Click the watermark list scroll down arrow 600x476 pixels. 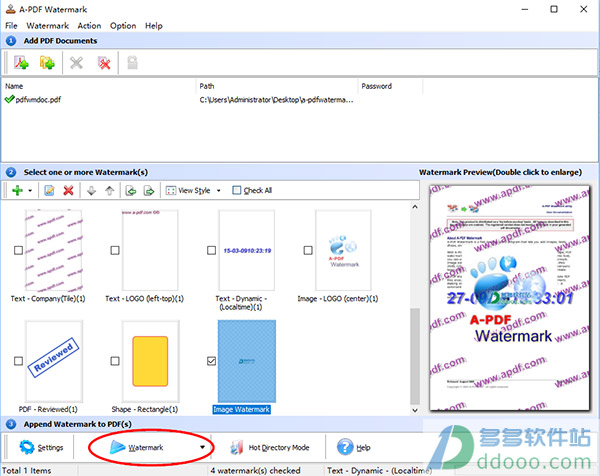click(415, 410)
